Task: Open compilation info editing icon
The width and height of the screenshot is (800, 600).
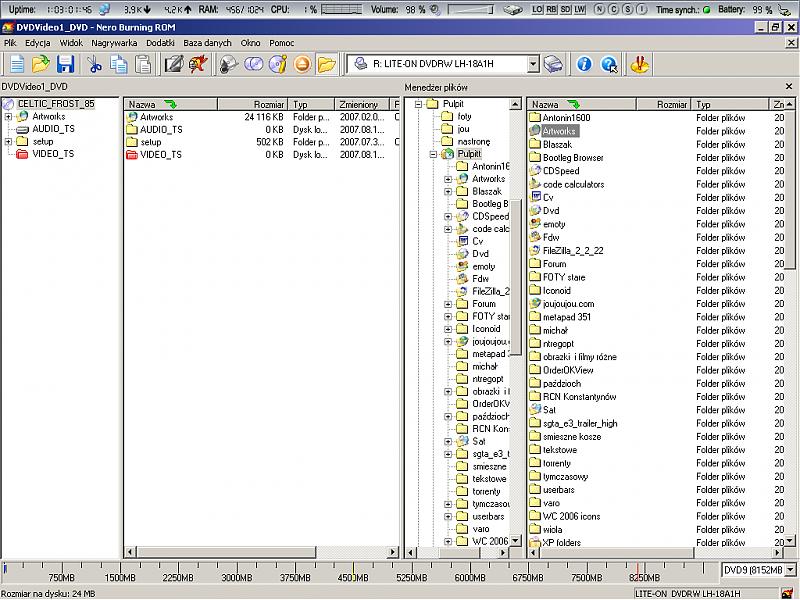Action: 173,64
